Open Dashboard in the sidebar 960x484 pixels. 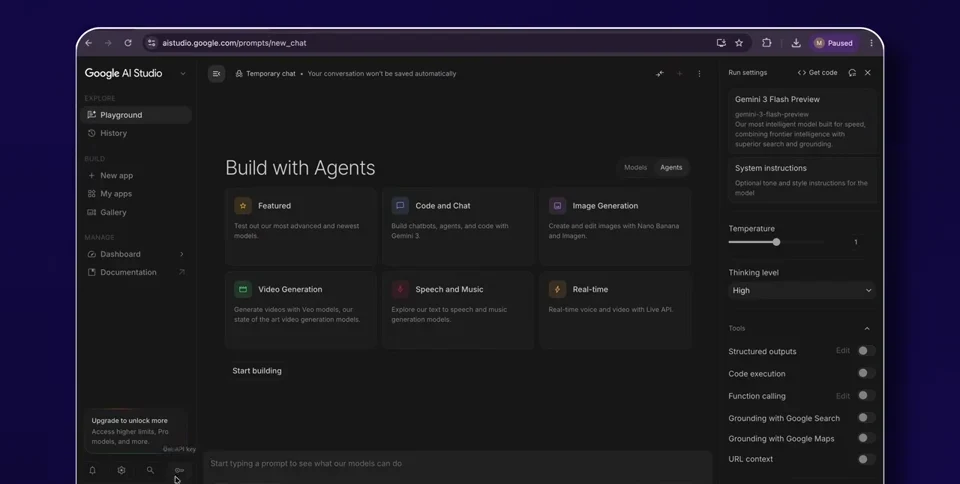(x=136, y=254)
